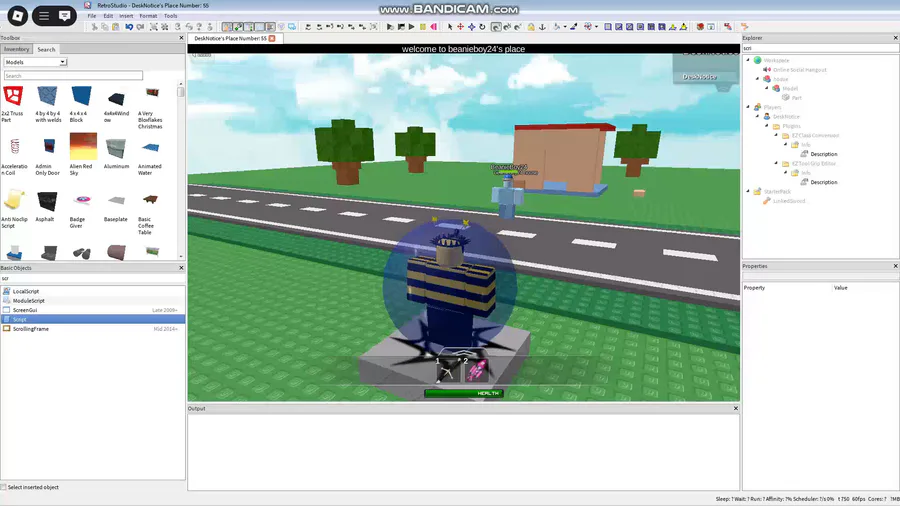This screenshot has height=506, width=900.
Task: Select LinkedSword in Explorer
Action: (x=789, y=201)
